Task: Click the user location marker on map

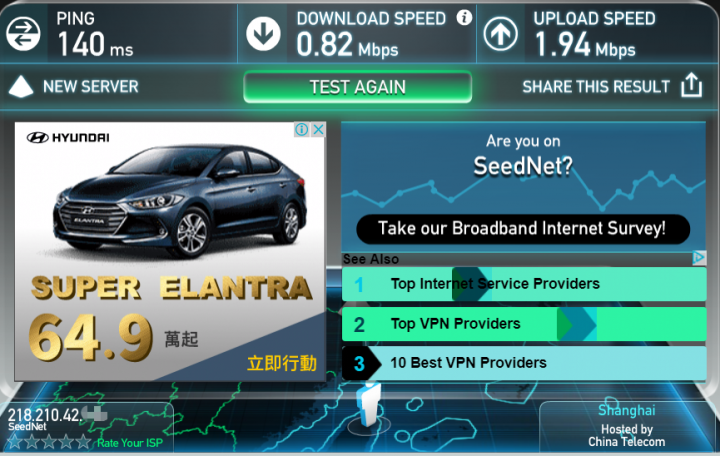Action: [369, 405]
